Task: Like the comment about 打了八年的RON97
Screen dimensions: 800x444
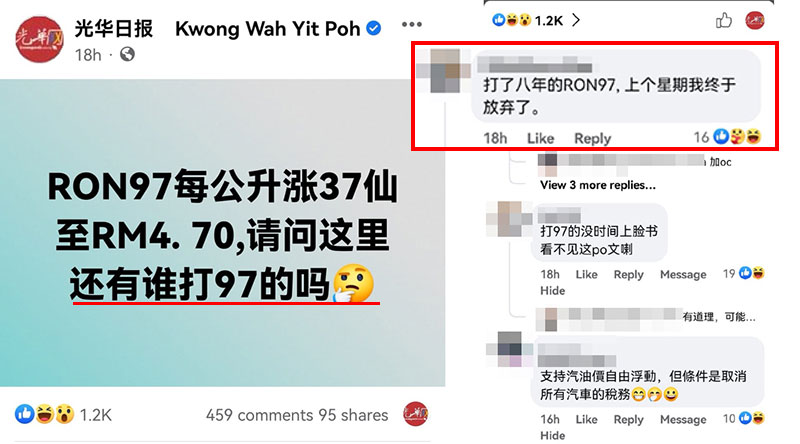Action: point(540,138)
